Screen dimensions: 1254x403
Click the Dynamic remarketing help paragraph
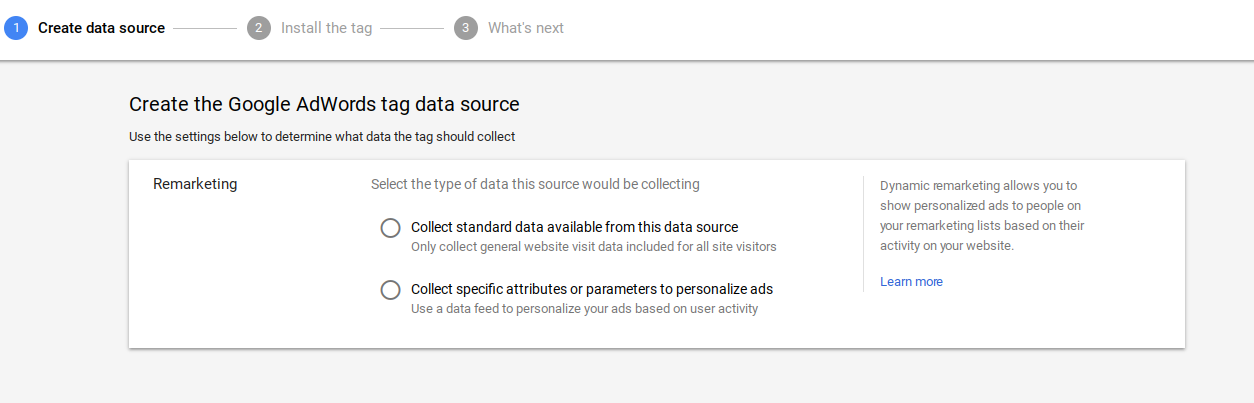click(981, 215)
